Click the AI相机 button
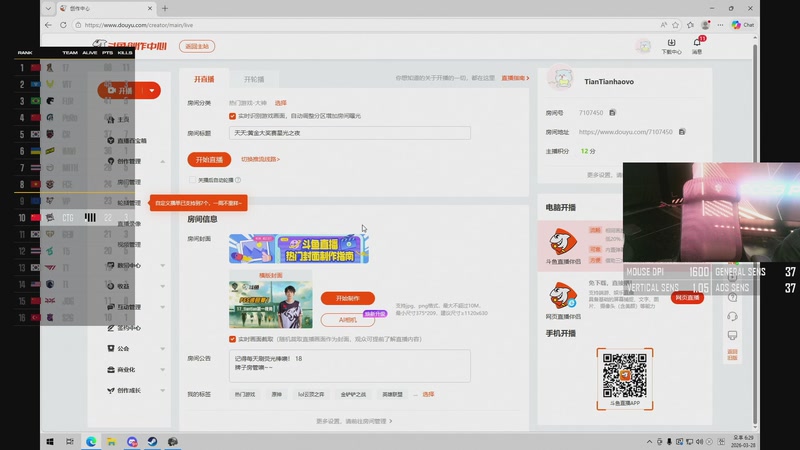 point(347,320)
